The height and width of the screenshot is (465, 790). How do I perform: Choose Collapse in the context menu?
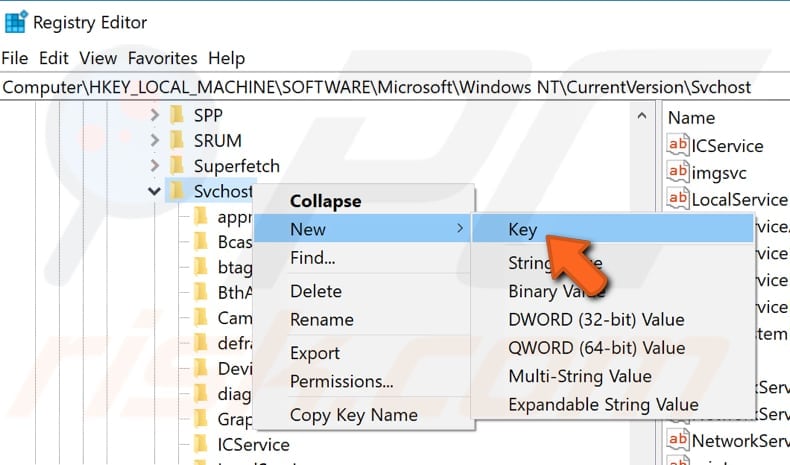coord(325,201)
